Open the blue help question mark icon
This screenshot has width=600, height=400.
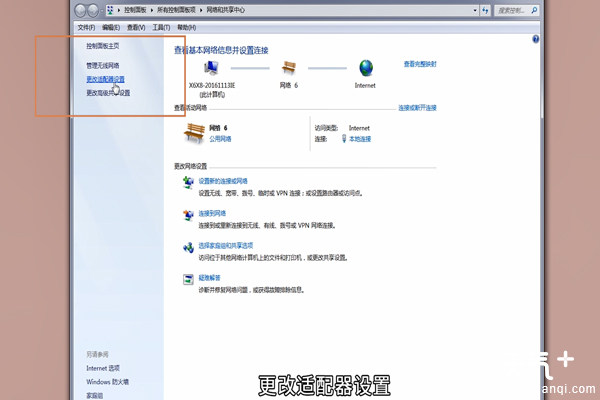pyautogui.click(x=536, y=40)
